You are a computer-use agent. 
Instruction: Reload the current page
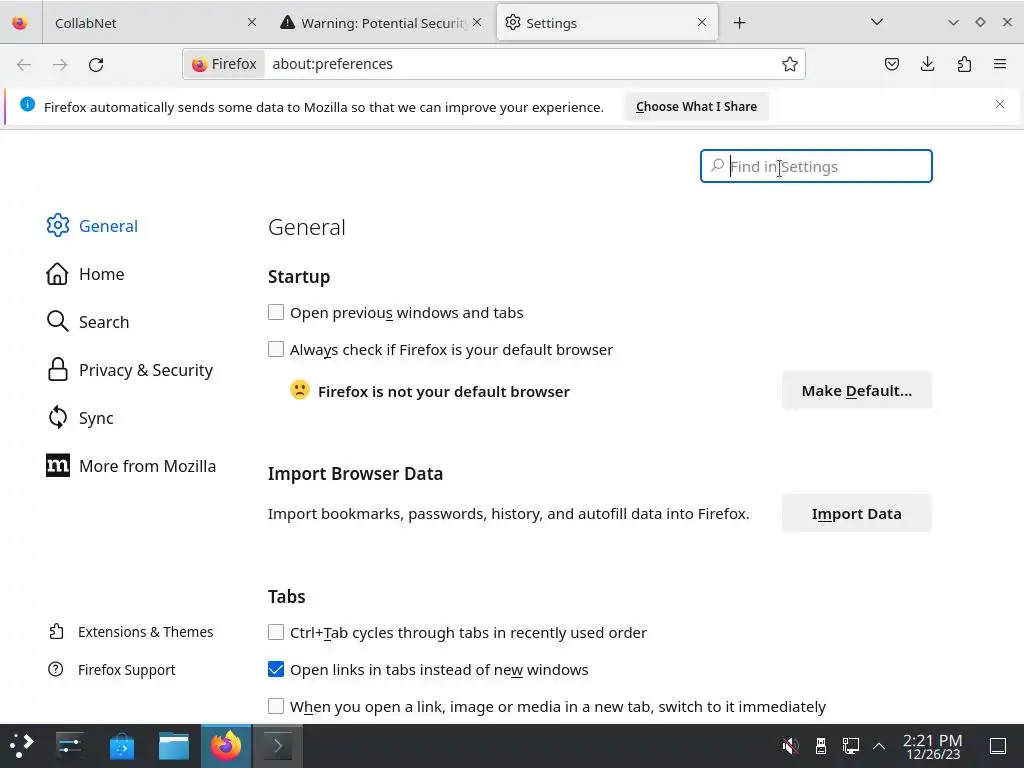96,64
